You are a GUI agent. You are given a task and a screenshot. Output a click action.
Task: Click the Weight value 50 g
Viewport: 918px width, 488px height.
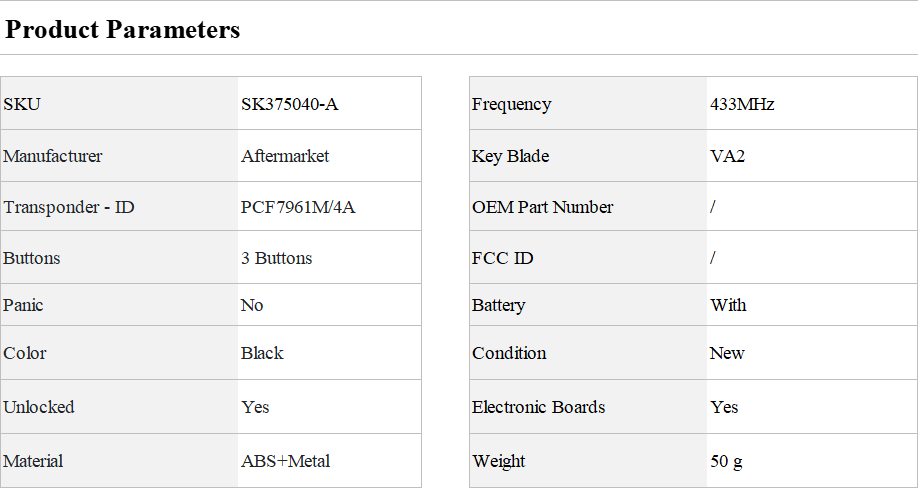tap(726, 461)
